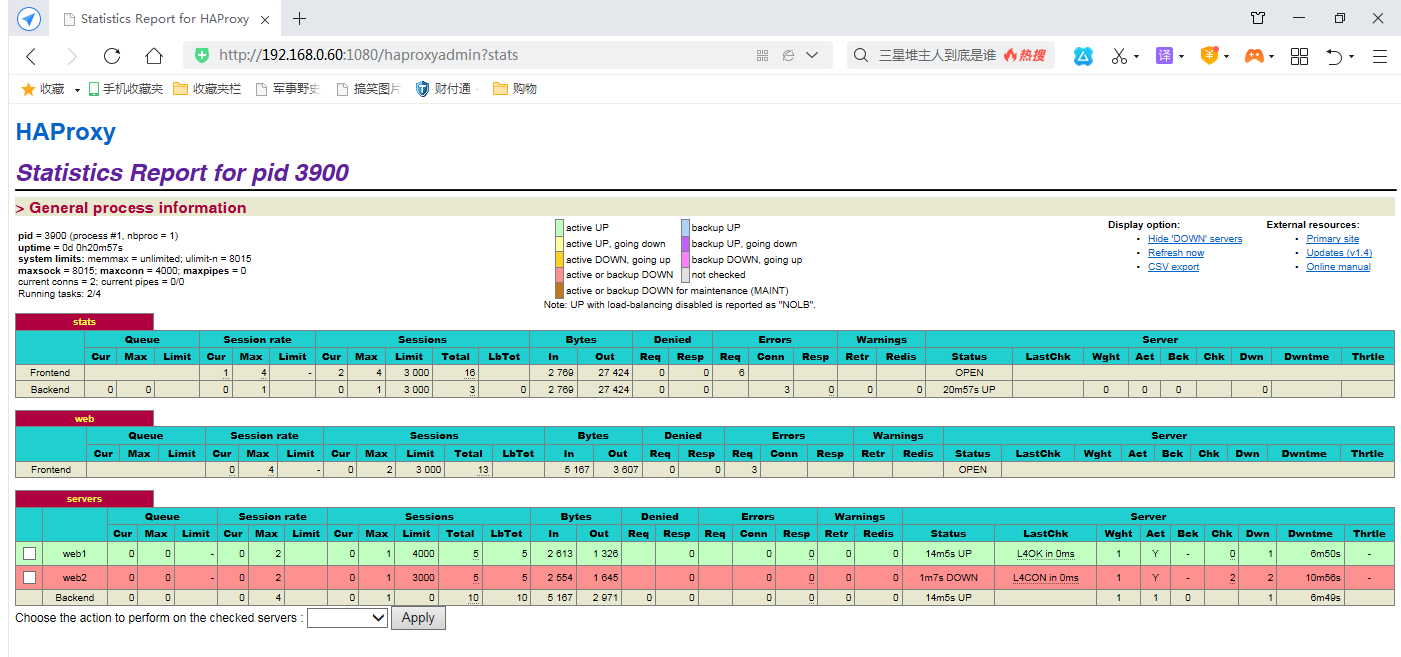Click the active UP green legend swatch
Viewport: 1401px width, 657px height.
(x=559, y=228)
